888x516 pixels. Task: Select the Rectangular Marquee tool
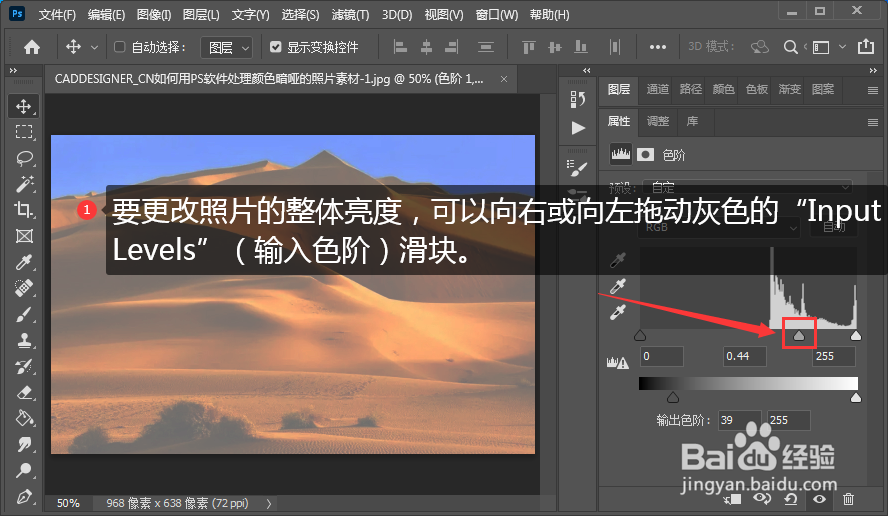coord(24,132)
